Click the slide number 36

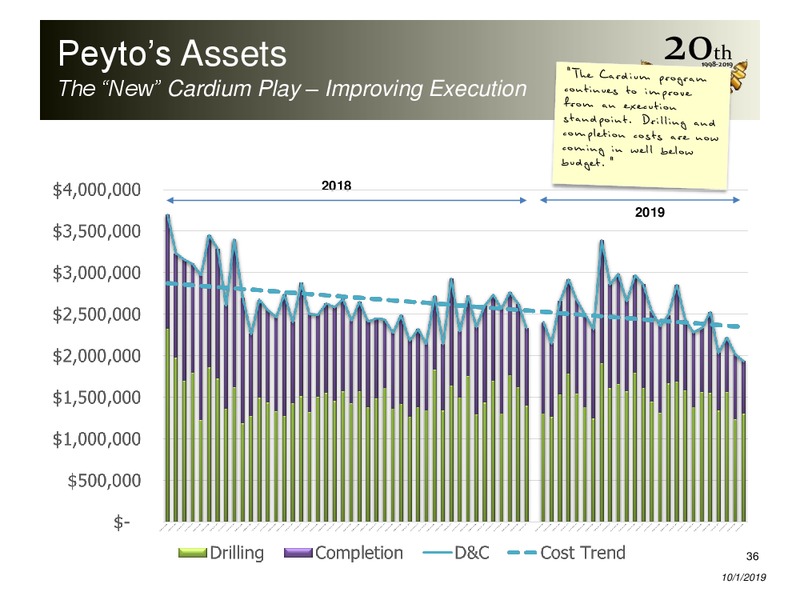(x=752, y=556)
